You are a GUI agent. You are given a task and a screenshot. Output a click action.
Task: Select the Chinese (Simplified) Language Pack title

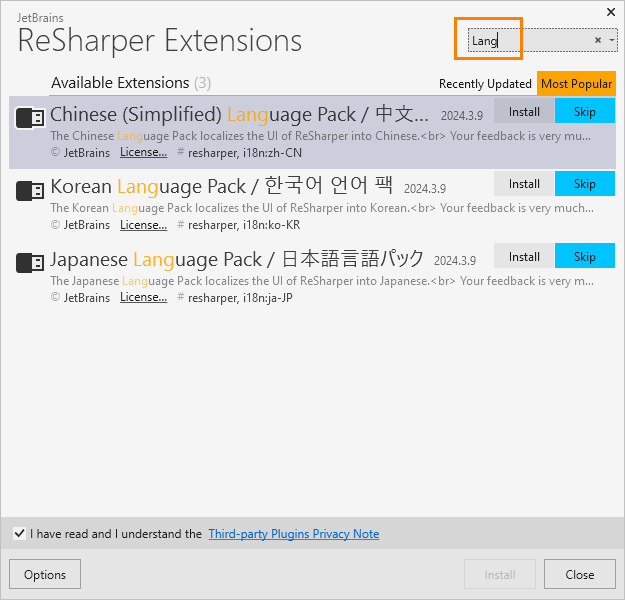click(239, 114)
